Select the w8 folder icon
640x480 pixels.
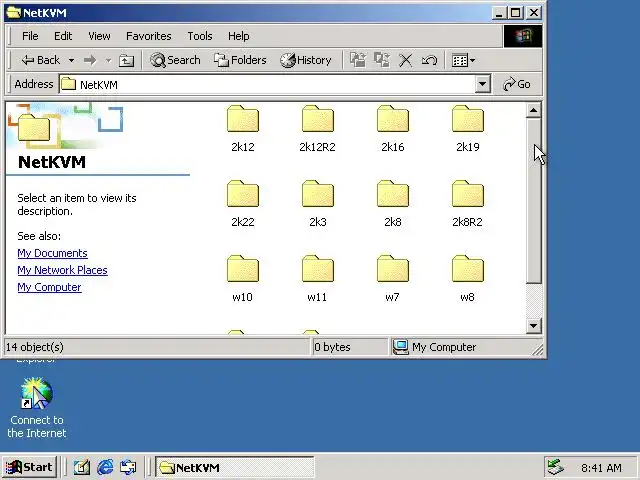(x=468, y=269)
